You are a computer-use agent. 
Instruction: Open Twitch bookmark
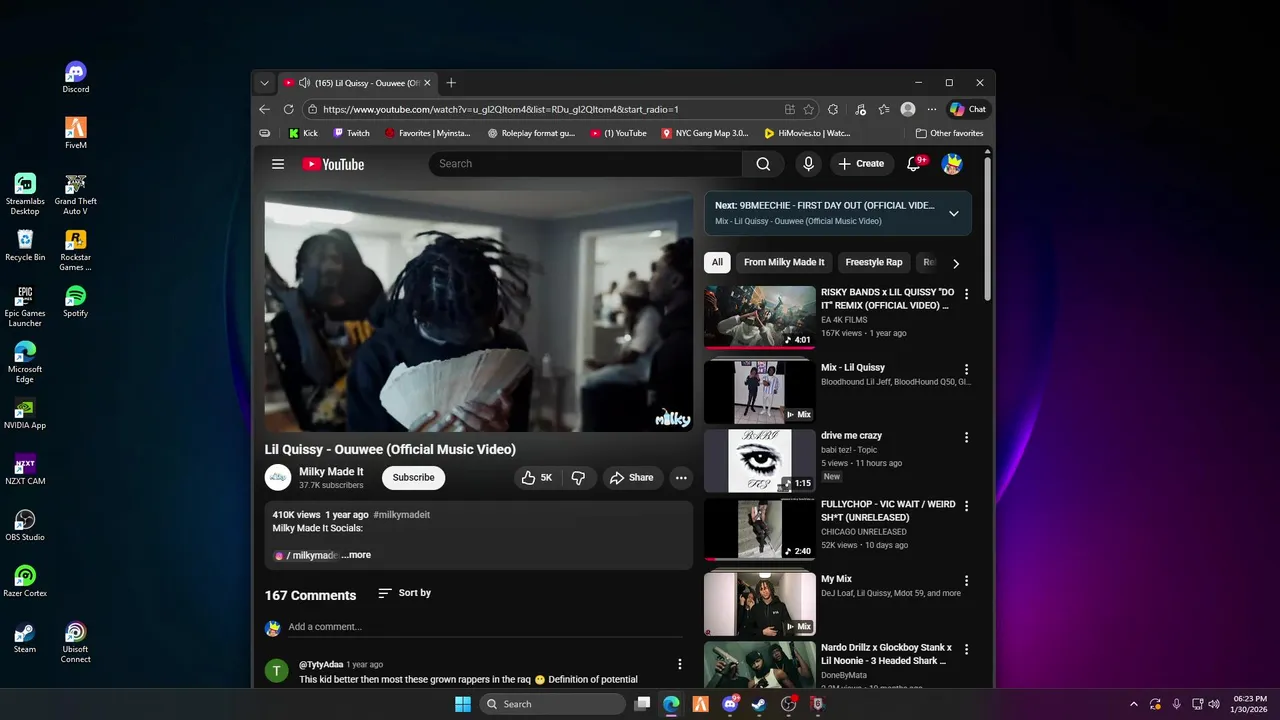(x=351, y=133)
